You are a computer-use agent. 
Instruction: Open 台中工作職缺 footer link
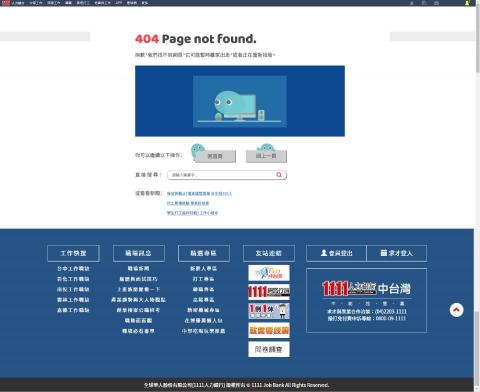(x=73, y=268)
